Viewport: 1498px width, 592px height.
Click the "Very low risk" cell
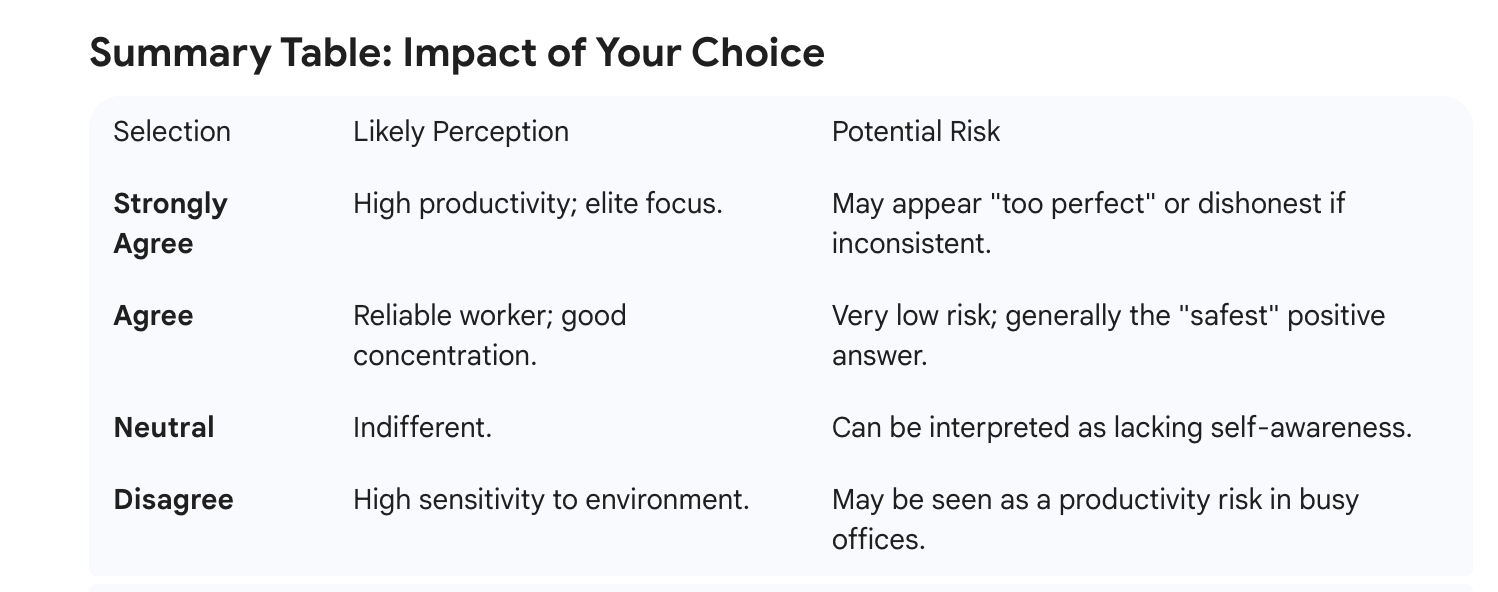coord(1107,335)
